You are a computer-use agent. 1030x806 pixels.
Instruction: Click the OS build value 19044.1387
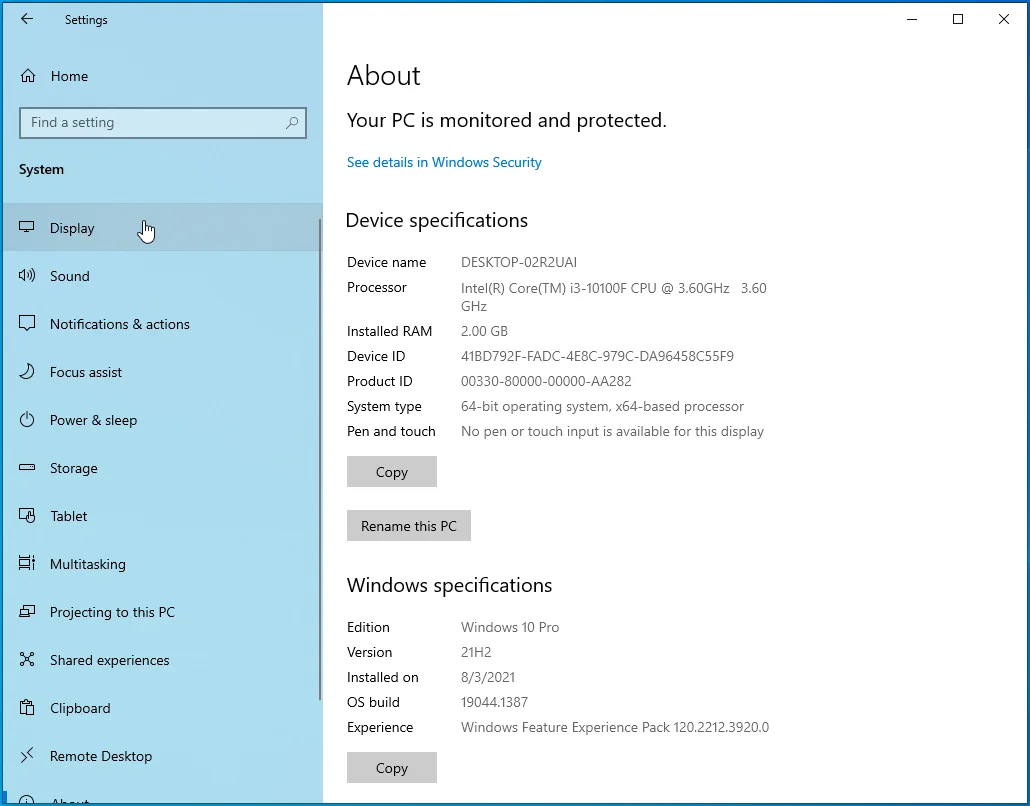coord(494,702)
